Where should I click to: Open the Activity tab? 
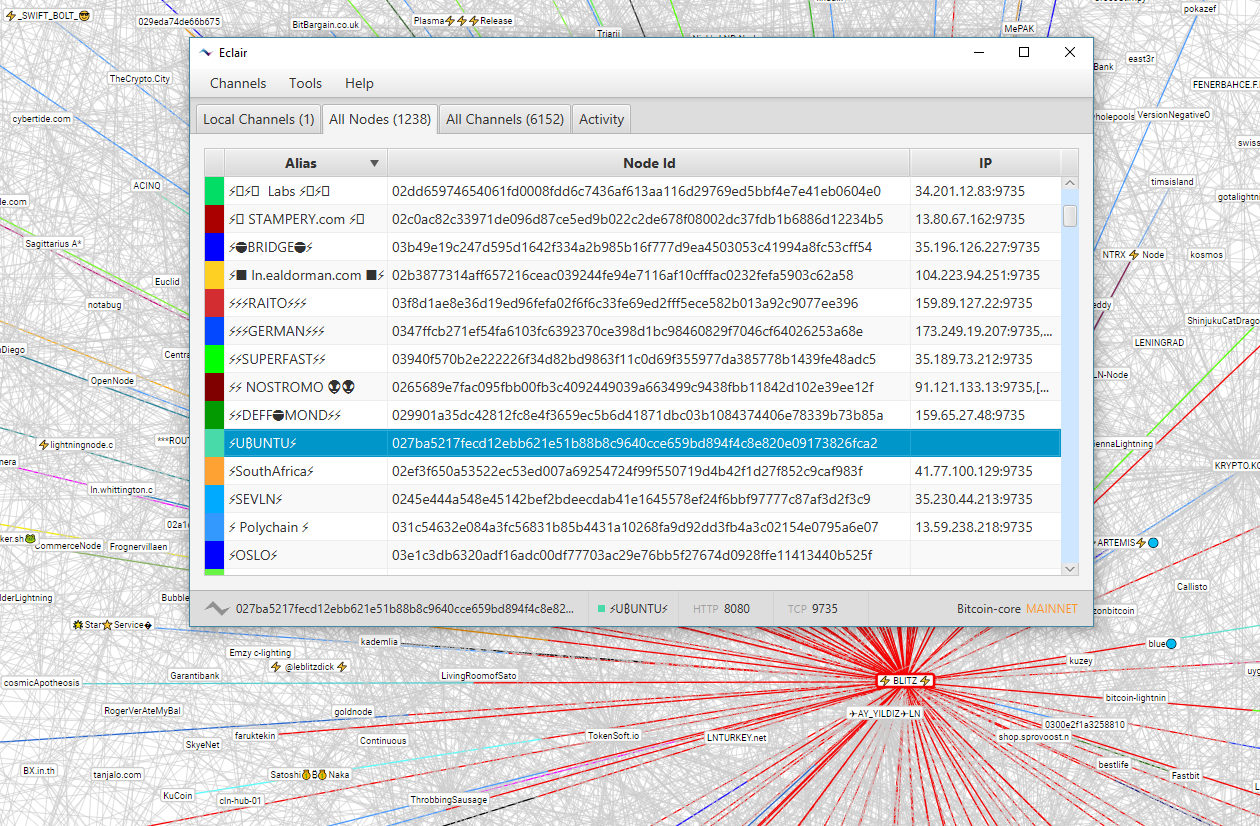pyautogui.click(x=601, y=119)
